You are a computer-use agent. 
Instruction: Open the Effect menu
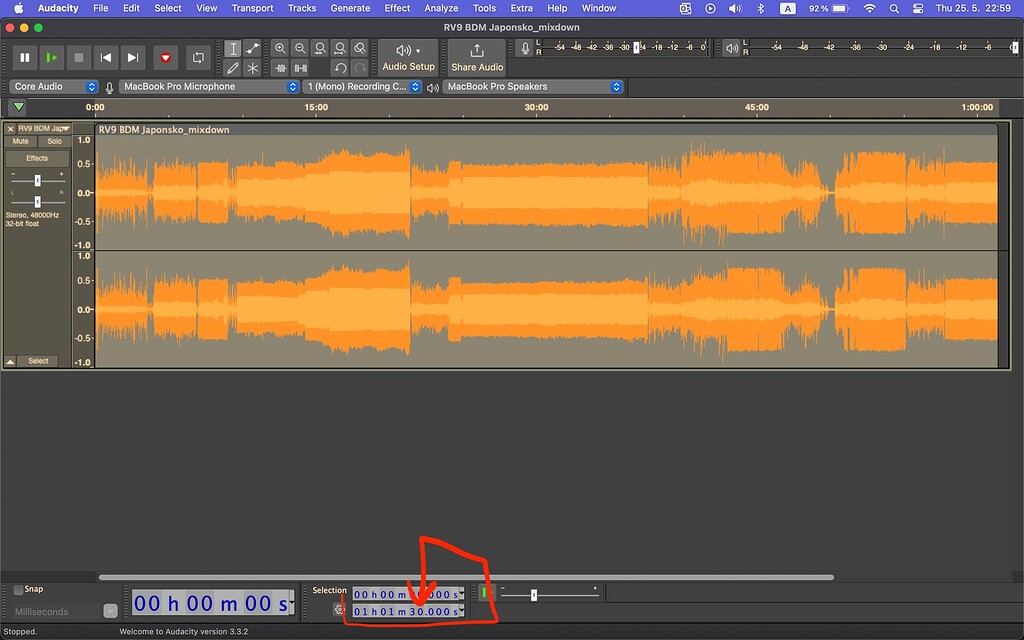point(397,7)
